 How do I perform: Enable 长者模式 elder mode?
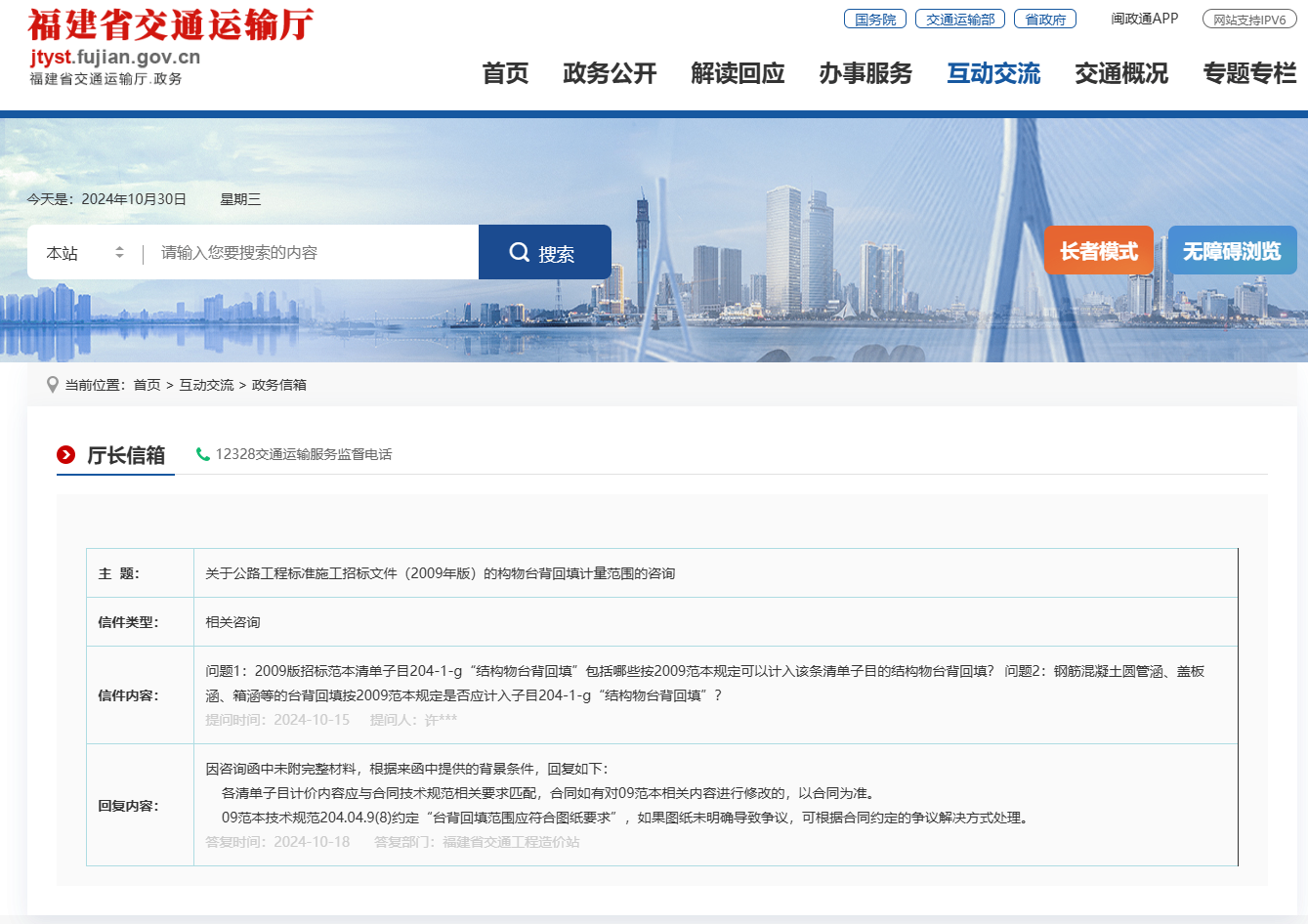(1098, 250)
